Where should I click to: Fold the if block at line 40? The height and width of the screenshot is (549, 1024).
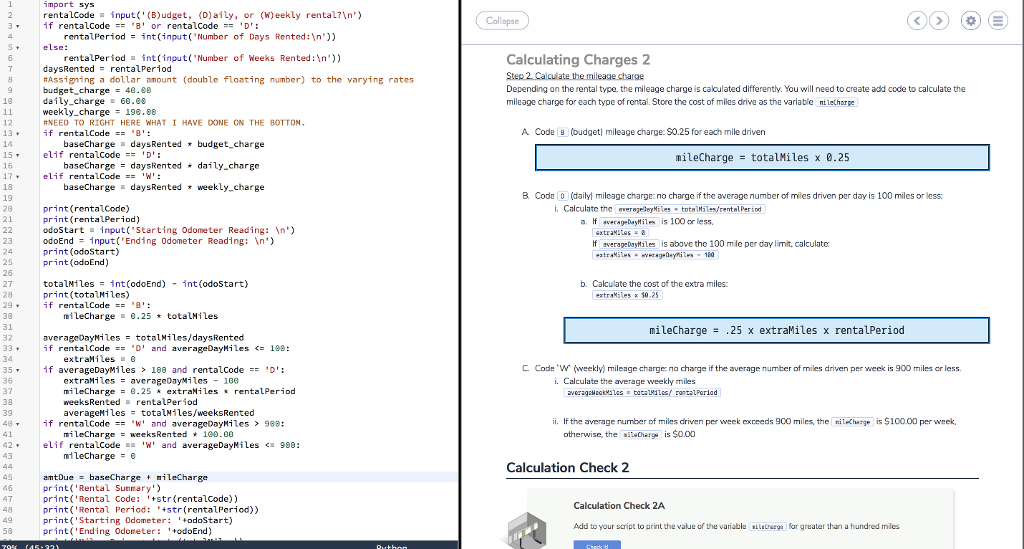[x=18, y=424]
